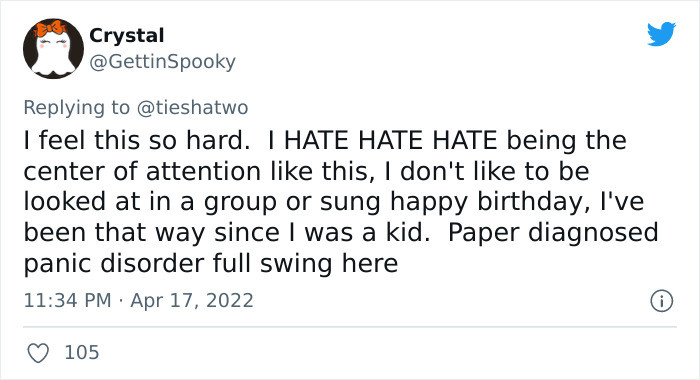Click the divider line above the likes
The image size is (700, 380).
click(x=350, y=327)
